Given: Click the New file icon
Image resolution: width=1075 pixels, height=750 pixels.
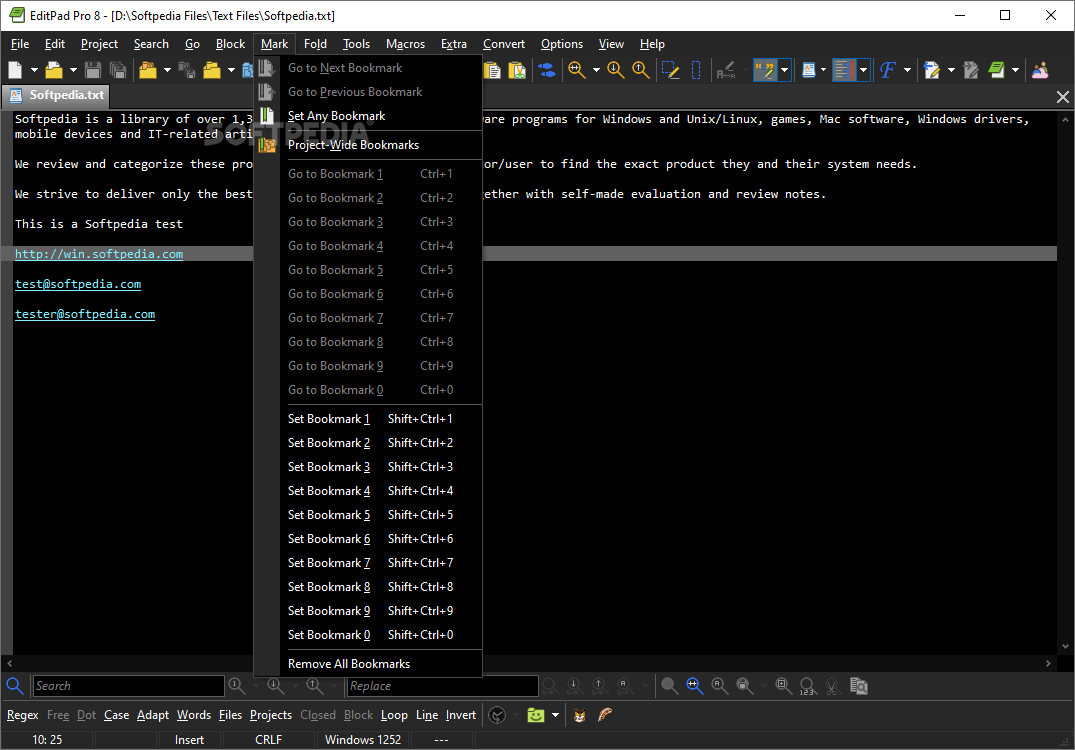Looking at the screenshot, I should click(15, 70).
